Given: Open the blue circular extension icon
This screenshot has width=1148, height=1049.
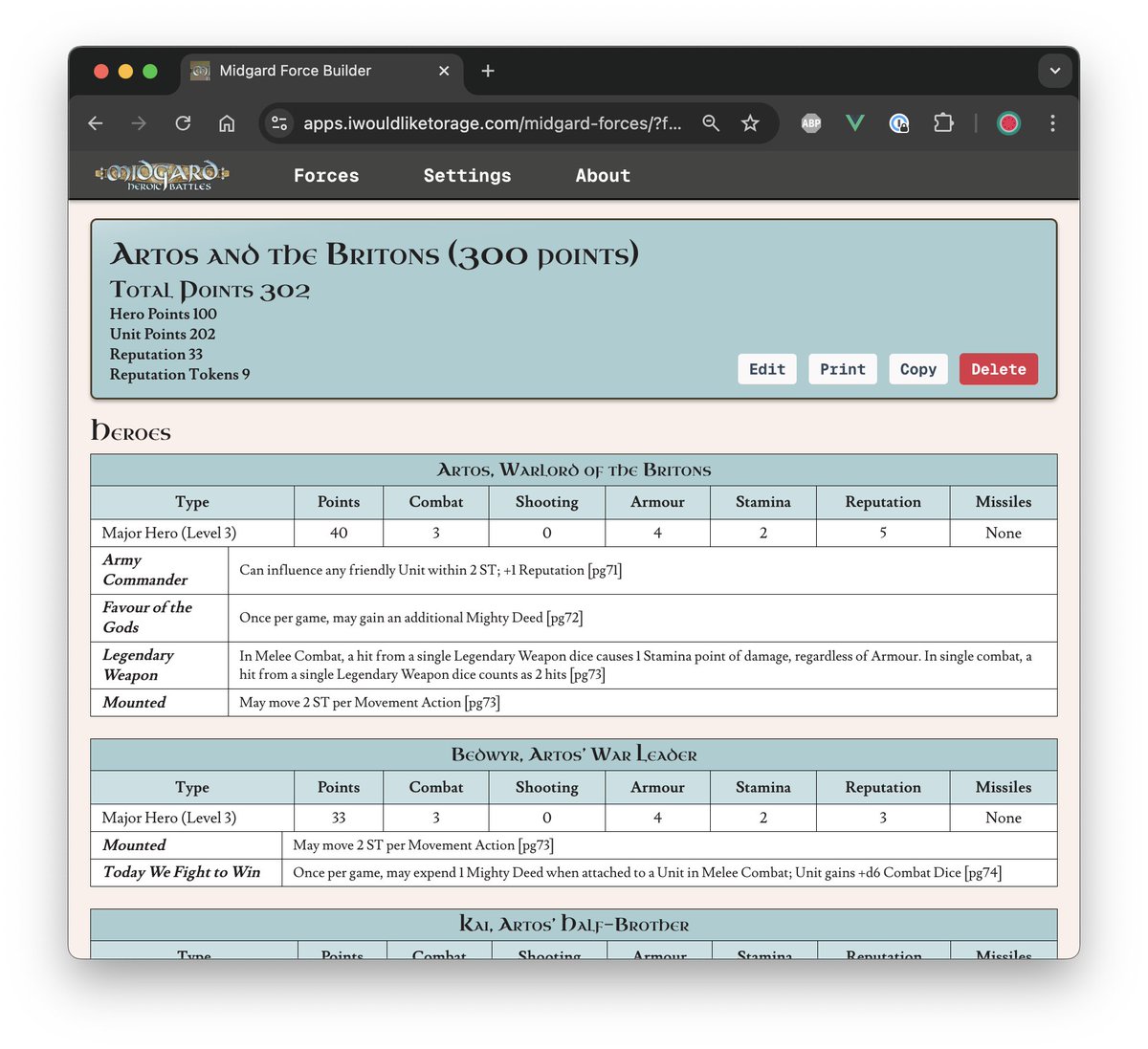Looking at the screenshot, I should (899, 123).
